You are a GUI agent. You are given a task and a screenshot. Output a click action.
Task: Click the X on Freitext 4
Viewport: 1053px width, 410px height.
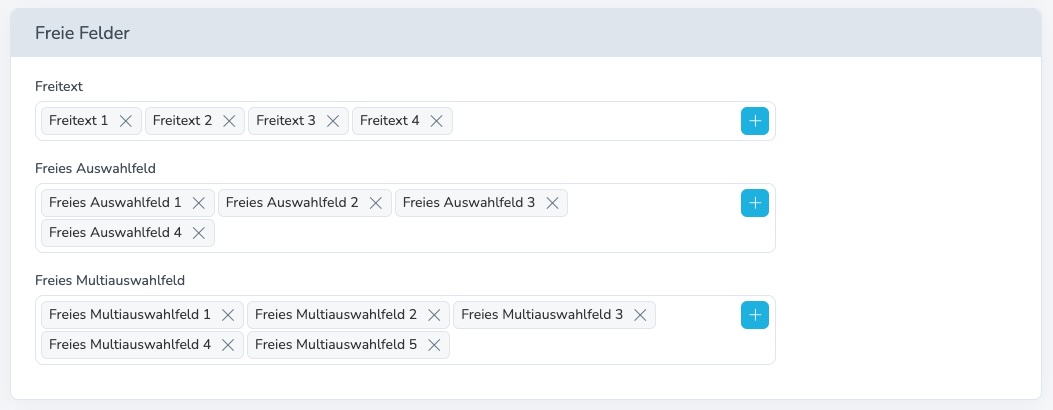tap(436, 121)
